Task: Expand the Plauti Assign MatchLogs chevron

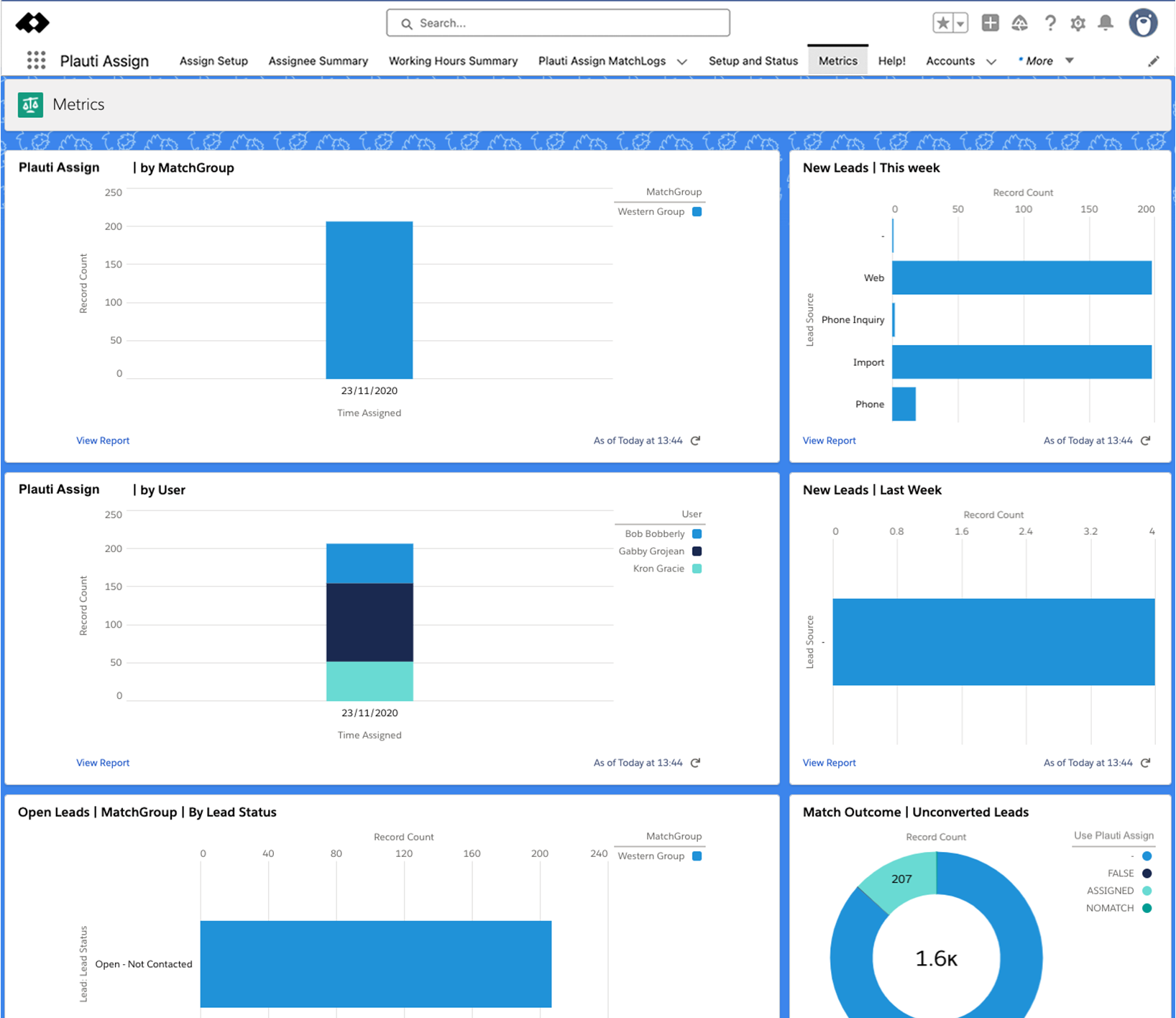Action: [x=682, y=62]
